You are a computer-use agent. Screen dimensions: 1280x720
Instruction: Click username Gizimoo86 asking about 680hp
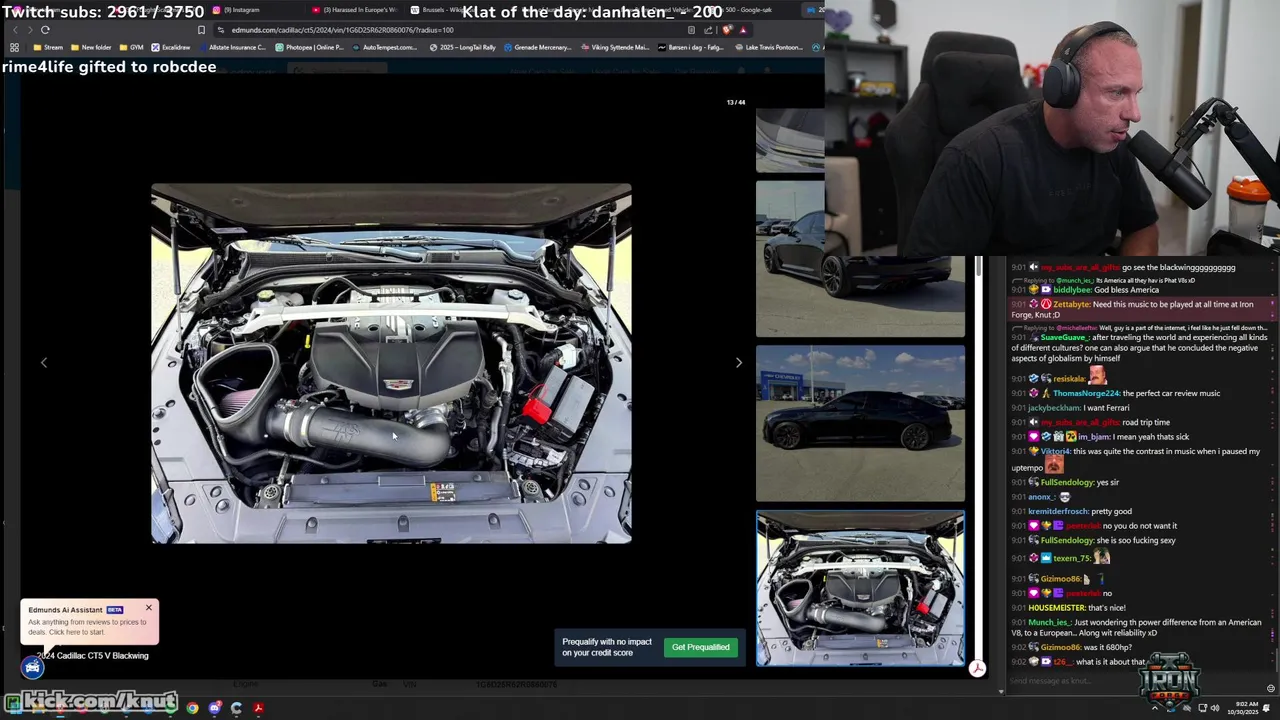coord(1060,647)
